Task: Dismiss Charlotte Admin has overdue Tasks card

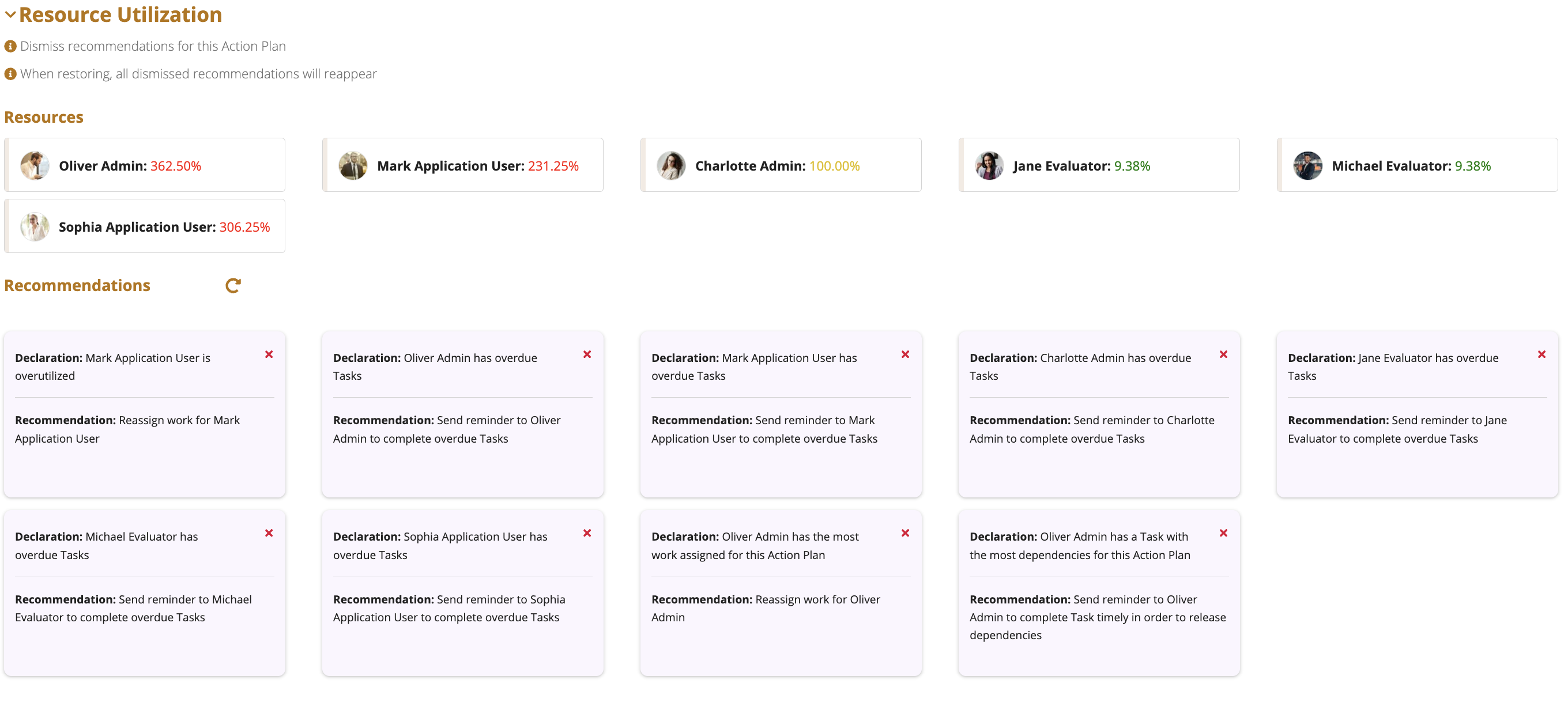Action: [x=1223, y=354]
